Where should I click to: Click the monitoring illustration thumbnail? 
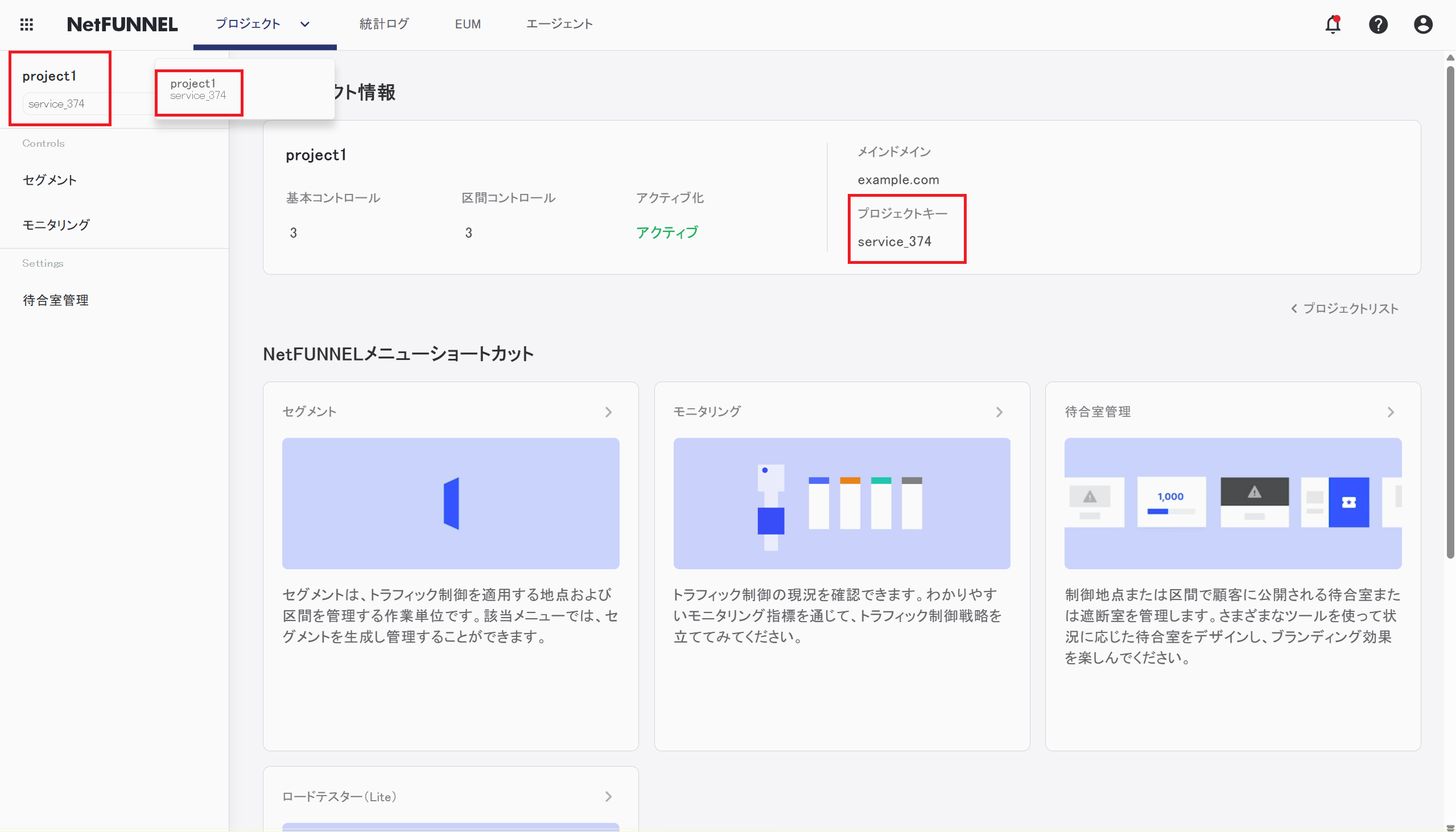point(842,503)
